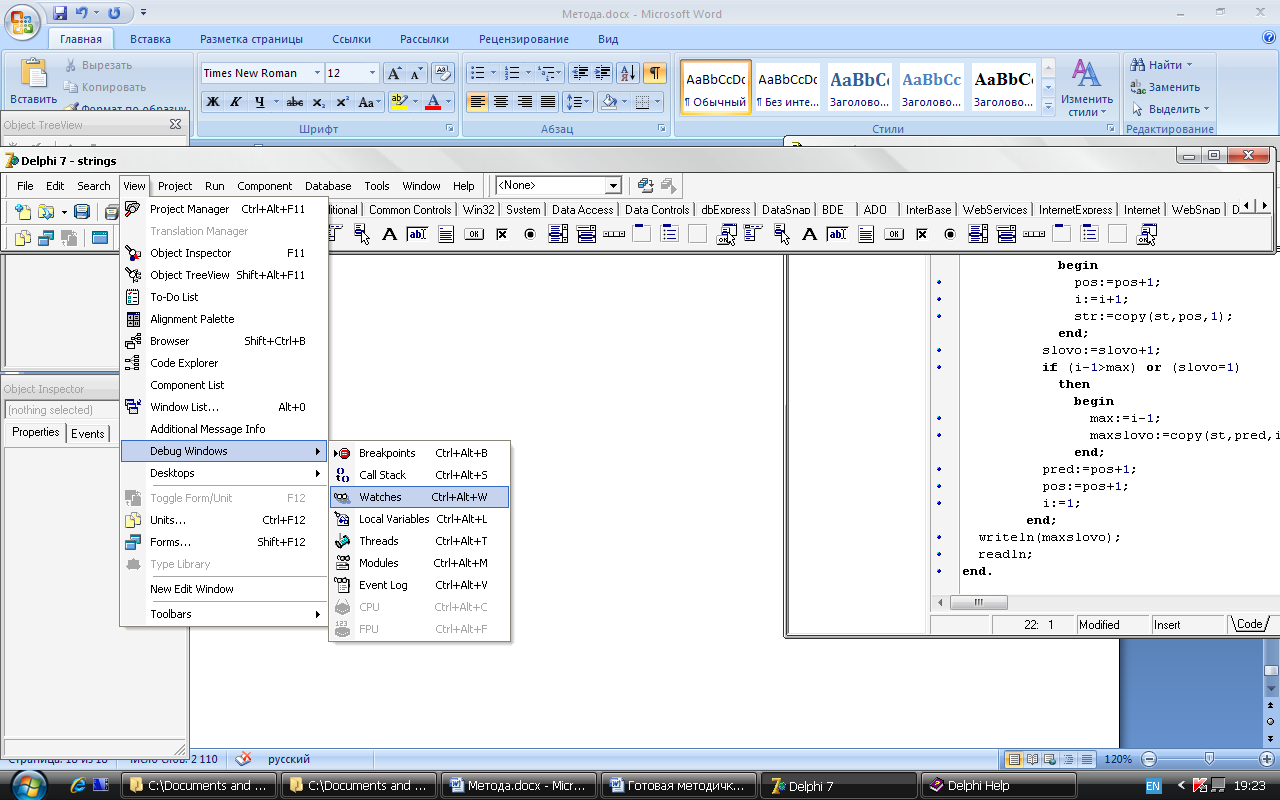1280x800 pixels.
Task: Click the Decrease Indent icon
Action: tap(580, 73)
